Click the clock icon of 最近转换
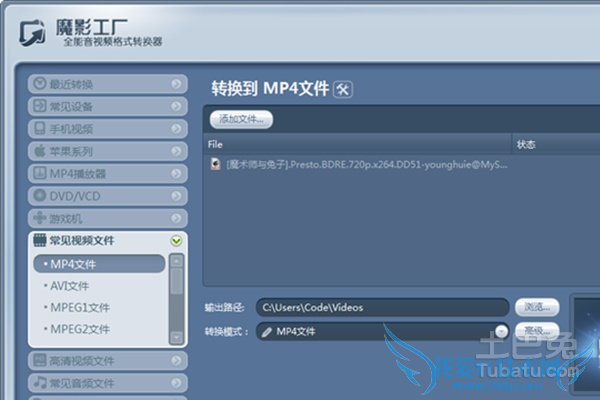 click(x=40, y=84)
